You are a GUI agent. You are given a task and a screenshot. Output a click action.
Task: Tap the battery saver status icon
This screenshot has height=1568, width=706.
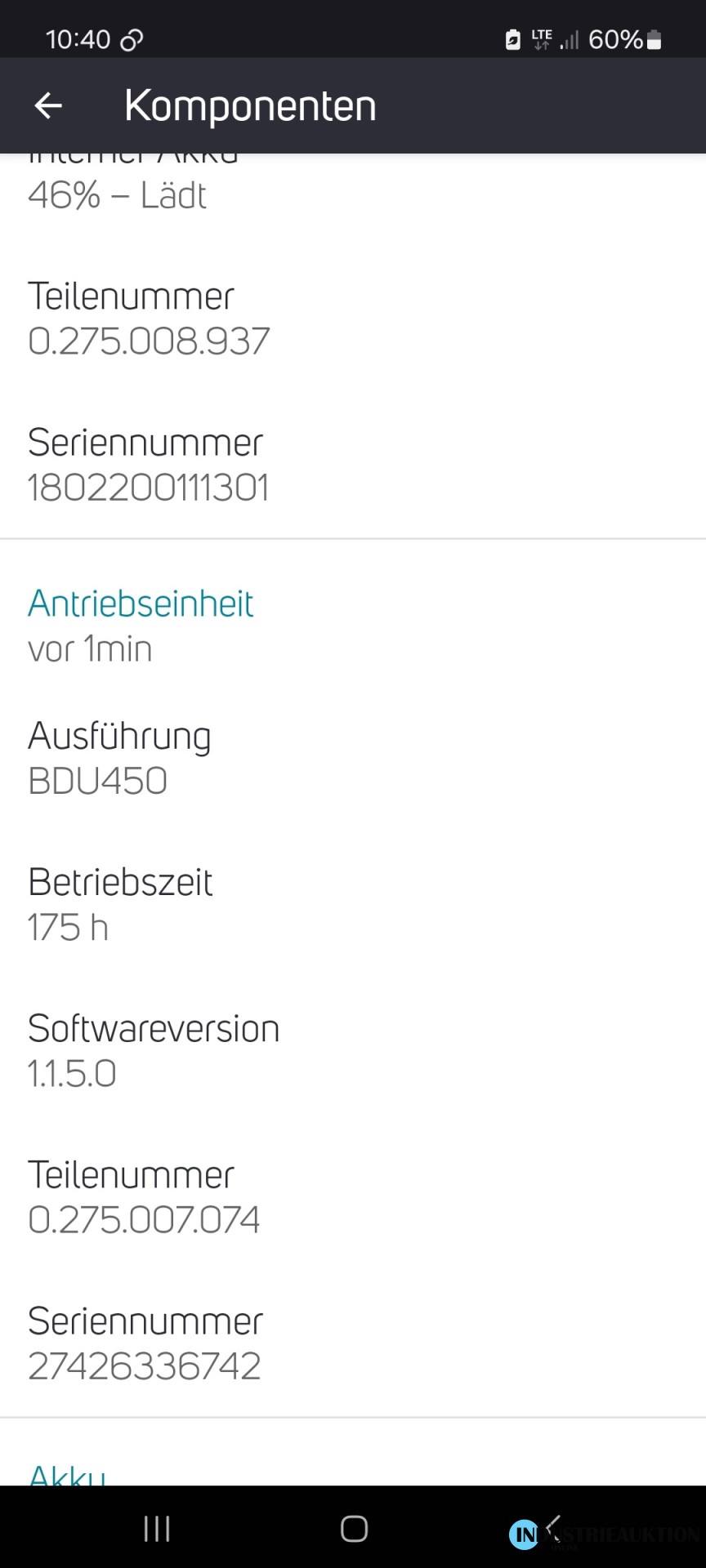512,39
